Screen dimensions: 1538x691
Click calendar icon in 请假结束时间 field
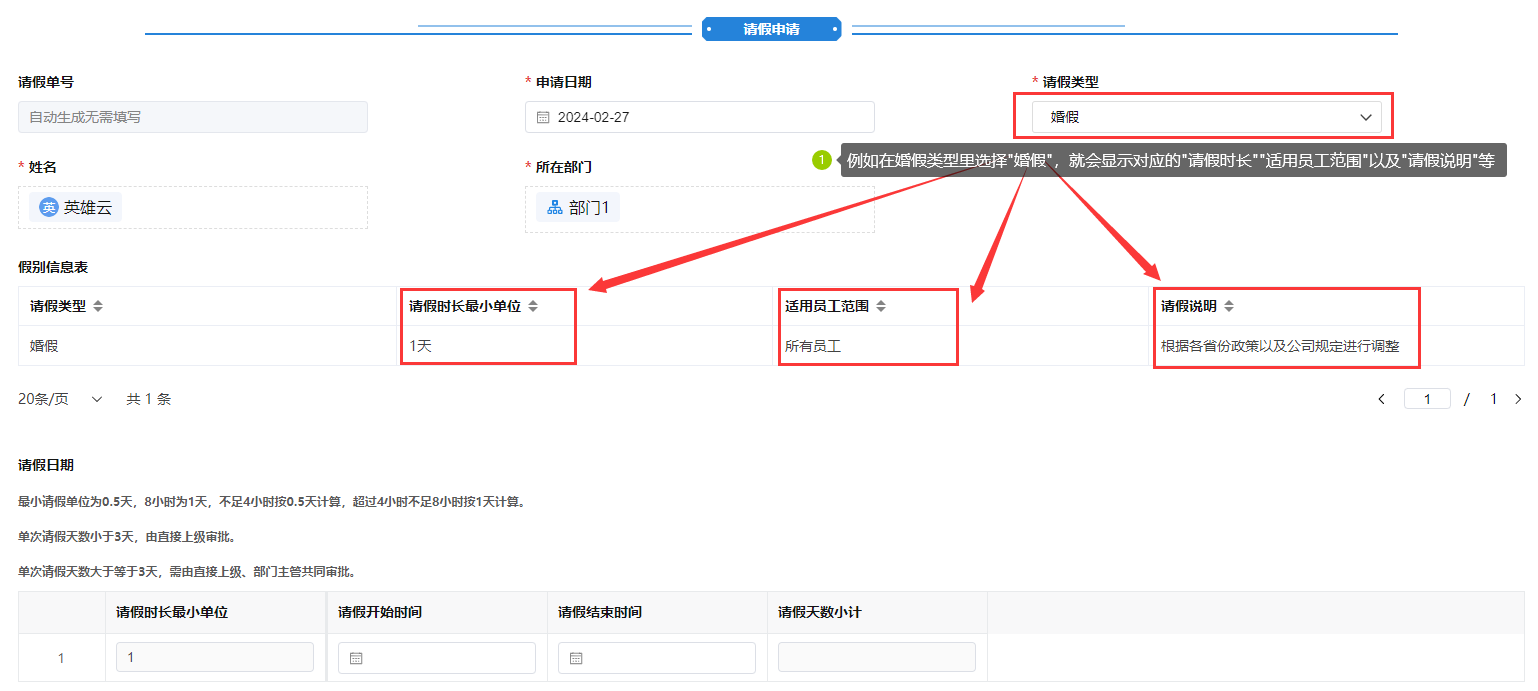[x=576, y=658]
